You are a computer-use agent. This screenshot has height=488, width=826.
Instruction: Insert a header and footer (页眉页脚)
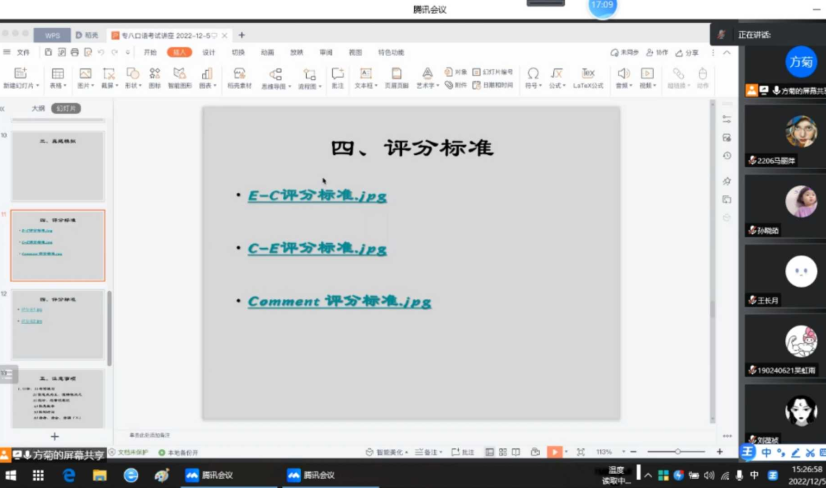(396, 75)
